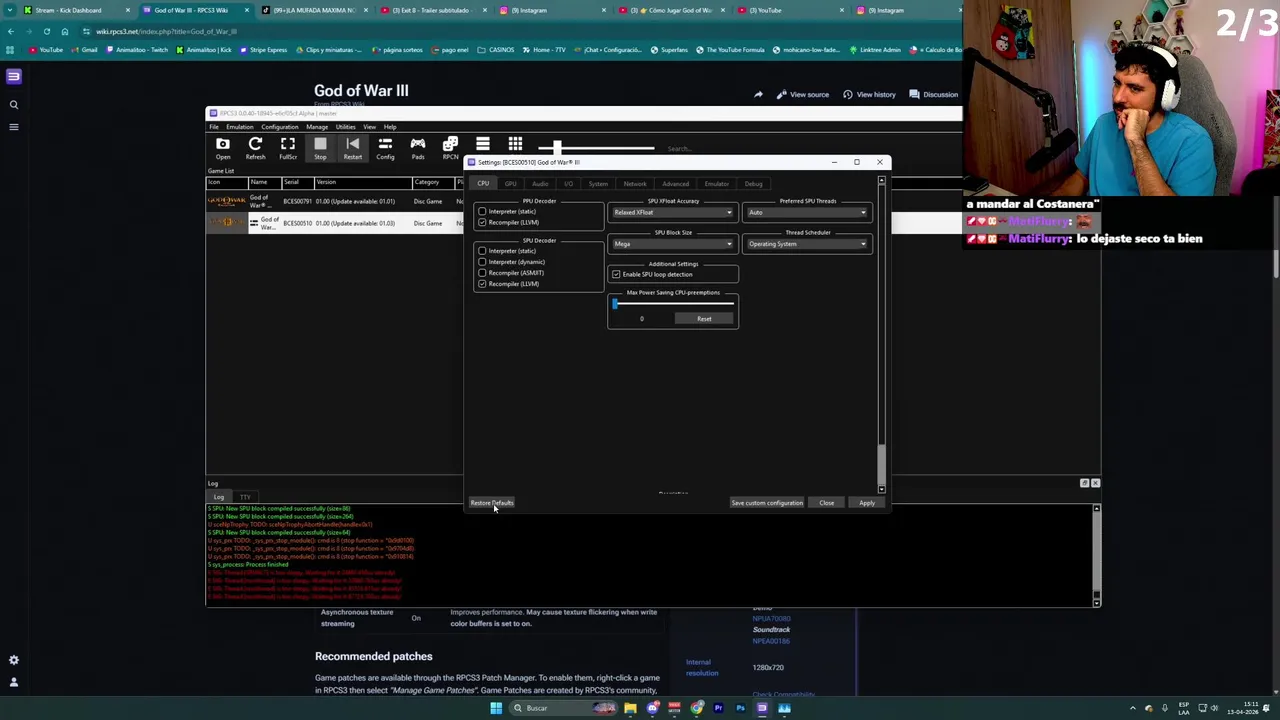Select SPU Decoder Recompiler (ASMJIT)

coord(512,273)
